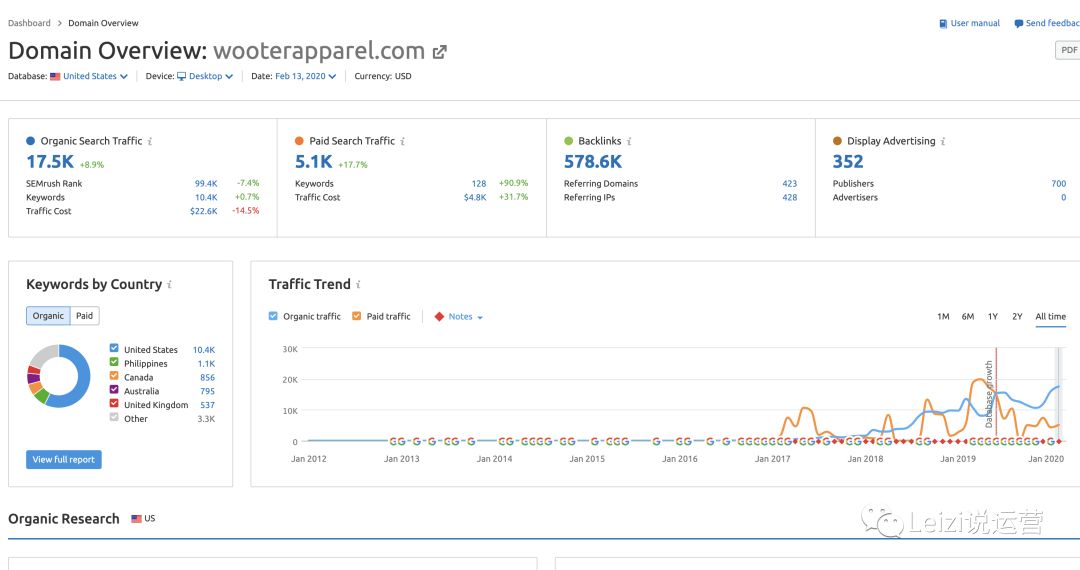Click info icon next to Display Advertising

[x=943, y=141]
